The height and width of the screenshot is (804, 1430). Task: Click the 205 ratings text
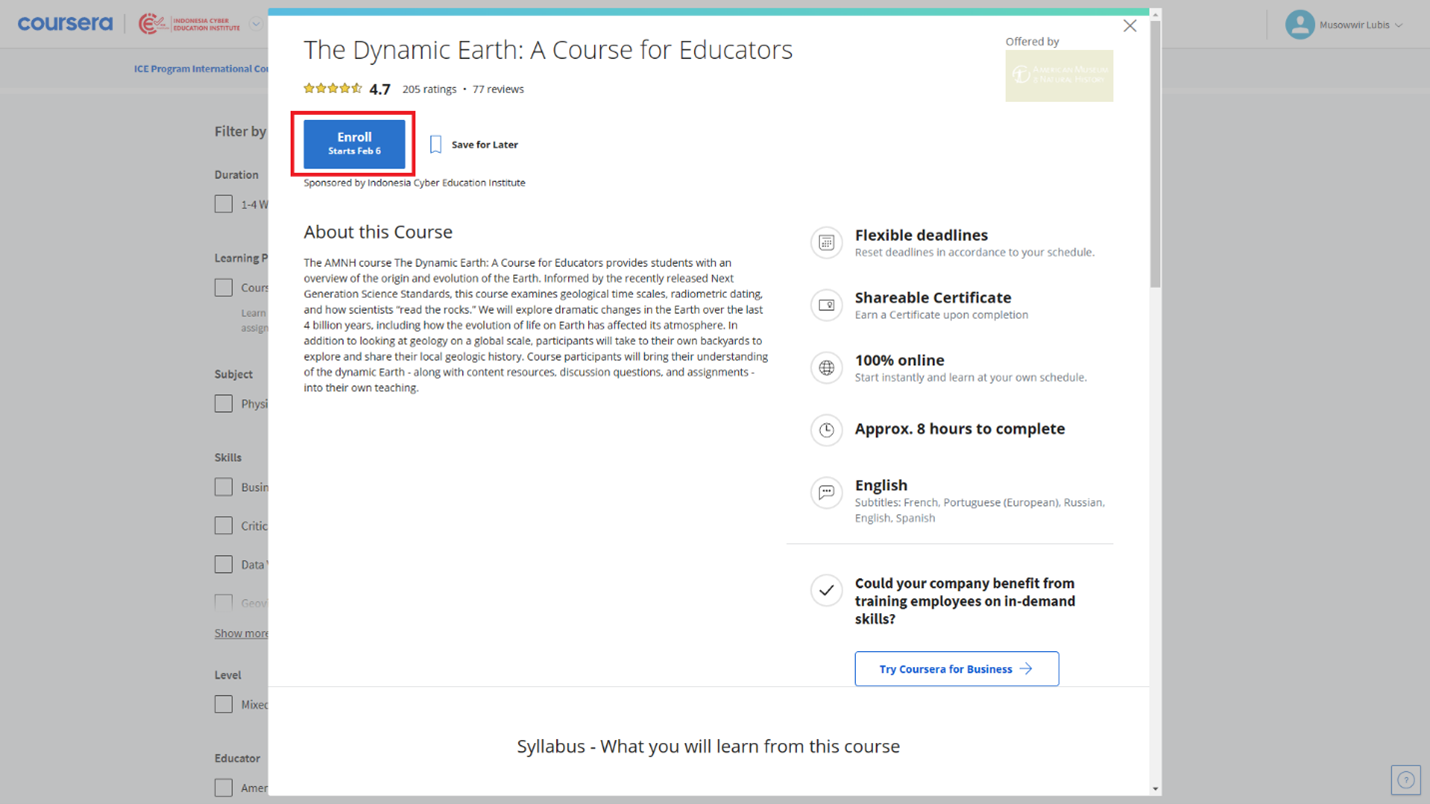coord(429,89)
